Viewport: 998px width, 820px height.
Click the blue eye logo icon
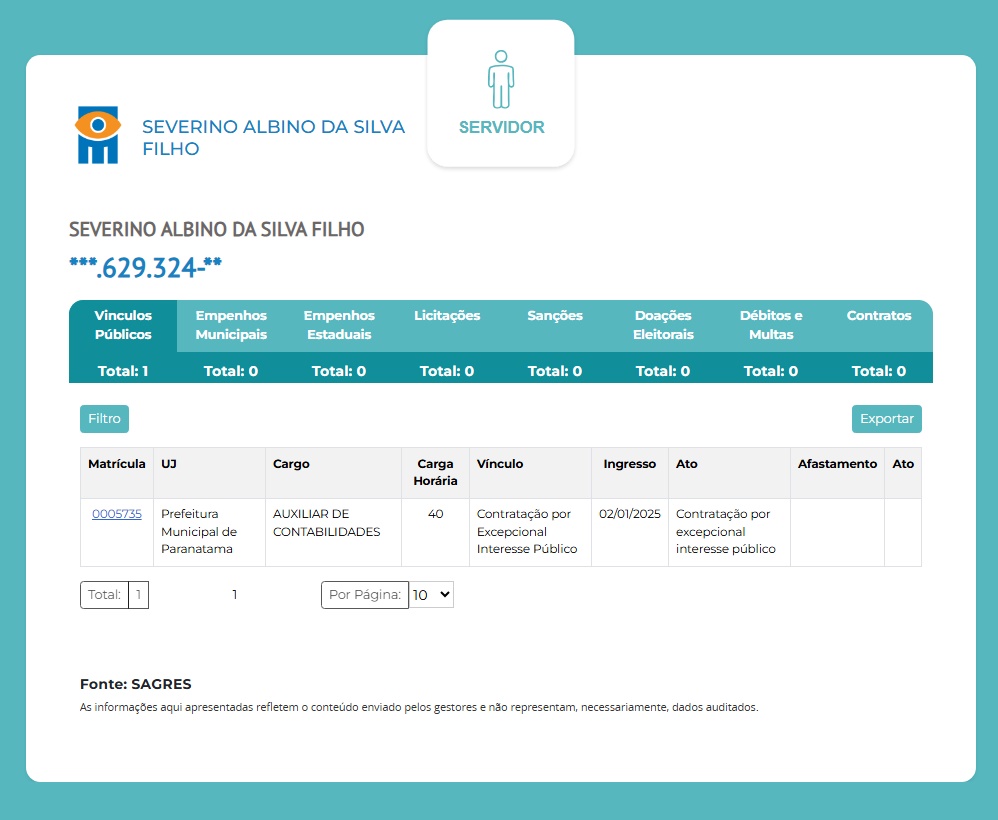pyautogui.click(x=98, y=135)
